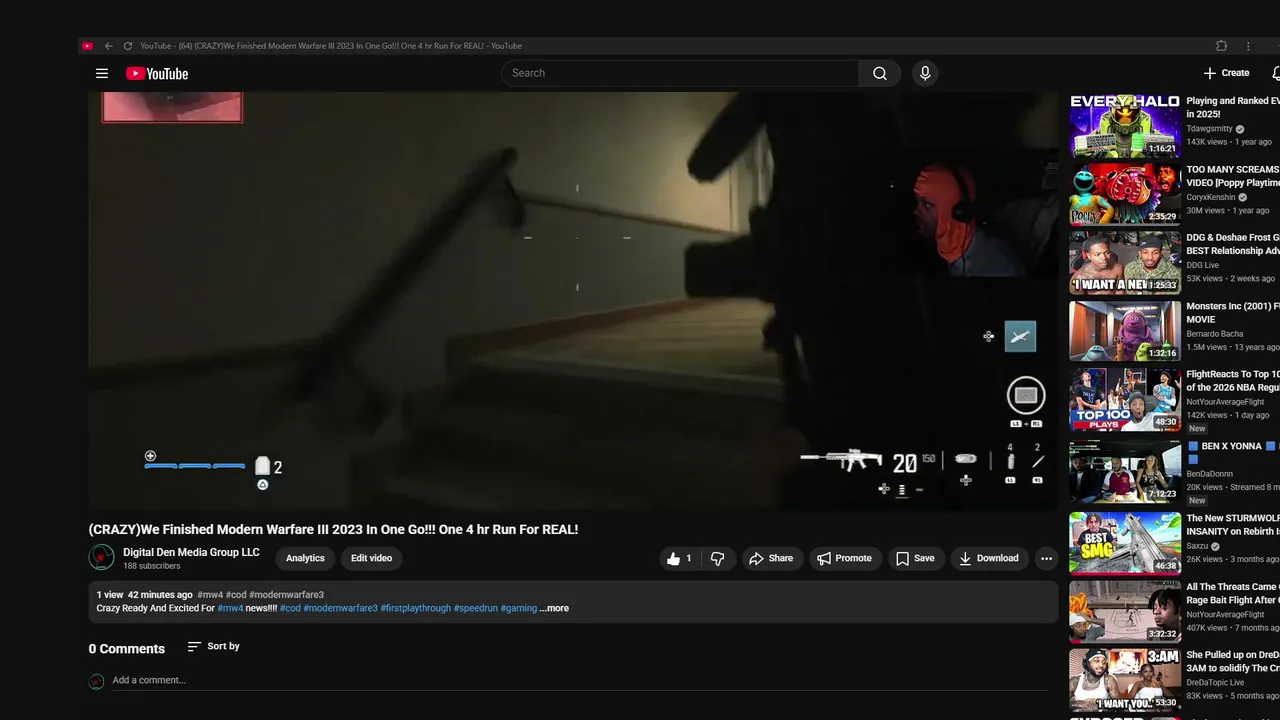Click the #mw4 hashtag in description text
This screenshot has height=720, width=1280.
point(230,608)
